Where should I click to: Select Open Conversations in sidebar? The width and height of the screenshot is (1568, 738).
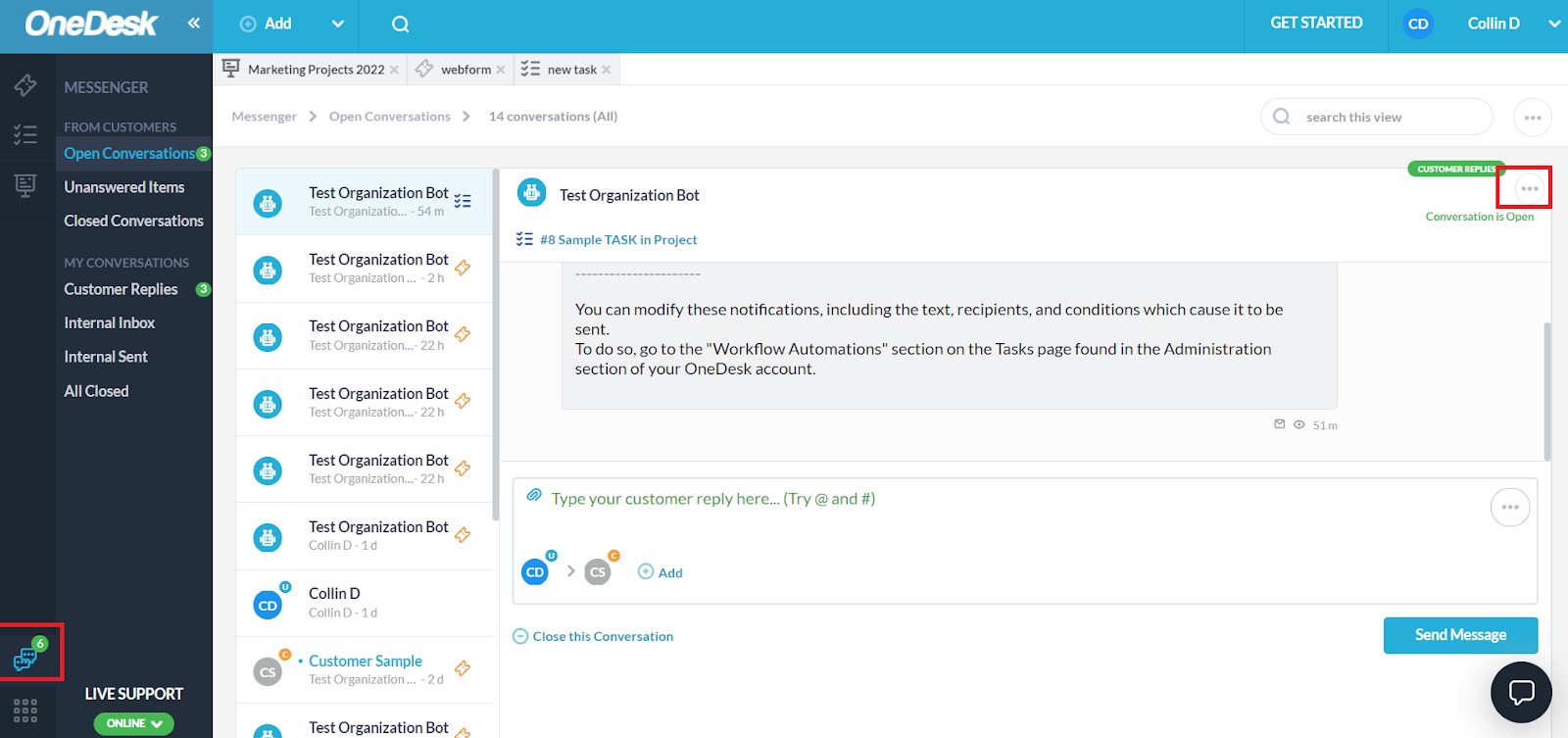(129, 153)
